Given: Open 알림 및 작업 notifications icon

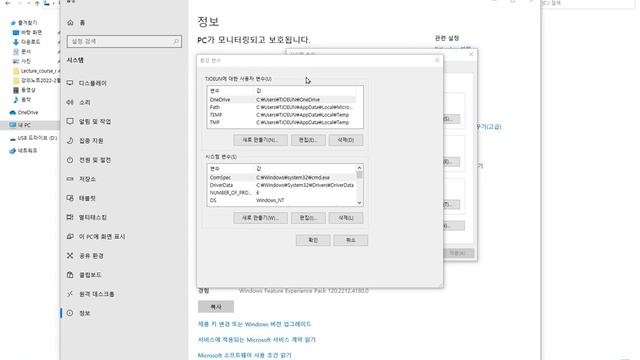Looking at the screenshot, I should point(70,121).
